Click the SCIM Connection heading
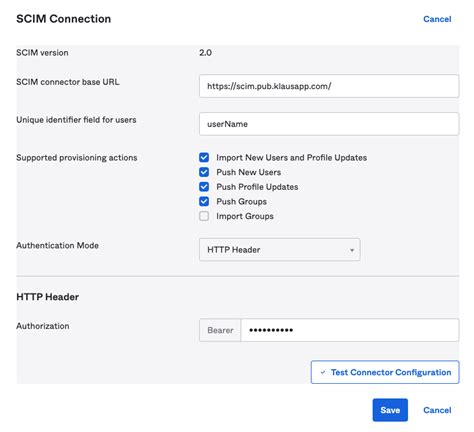Screen dimensions: 474x432 64,19
